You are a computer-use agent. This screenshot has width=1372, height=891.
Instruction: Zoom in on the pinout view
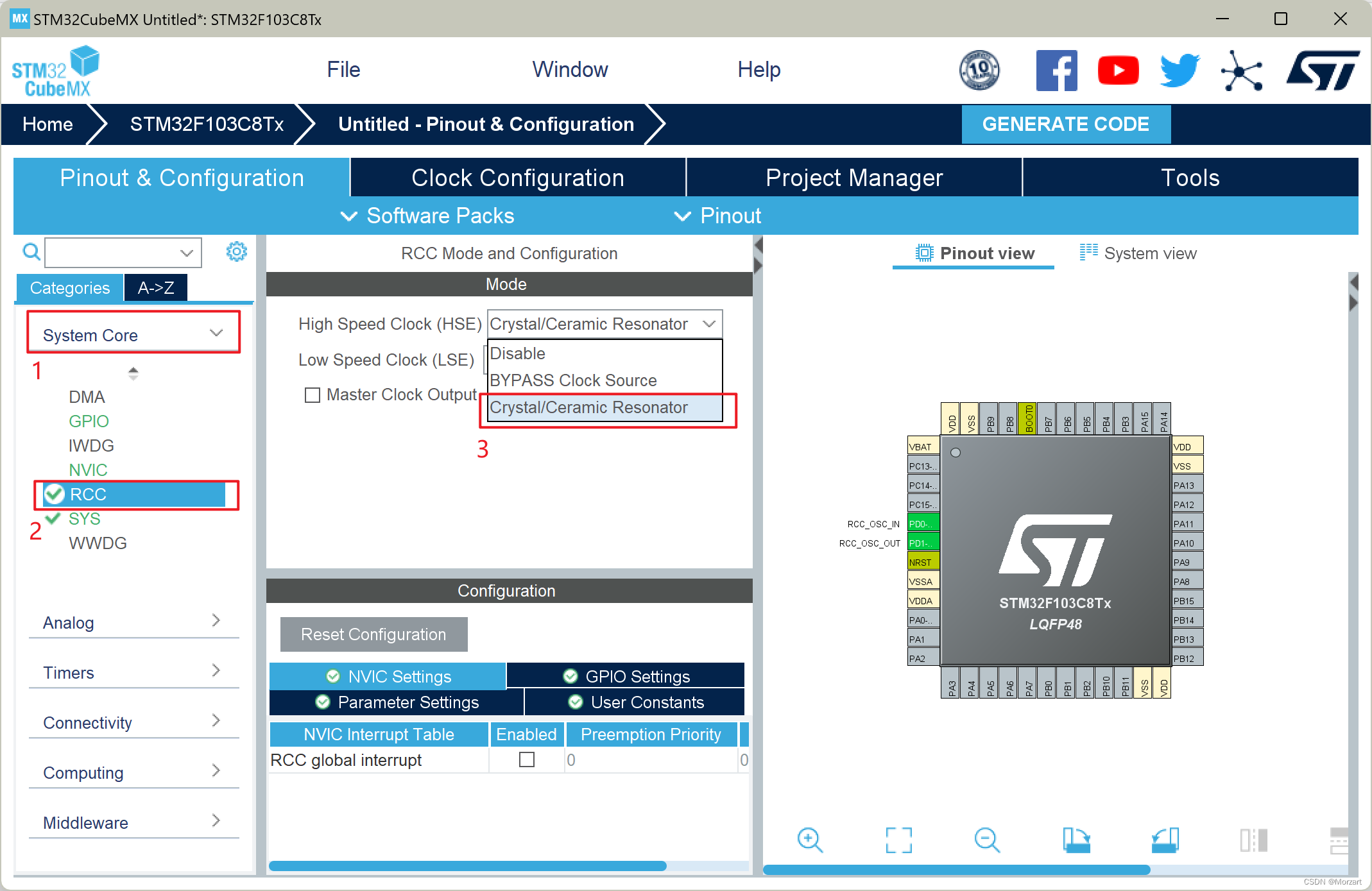(x=810, y=840)
